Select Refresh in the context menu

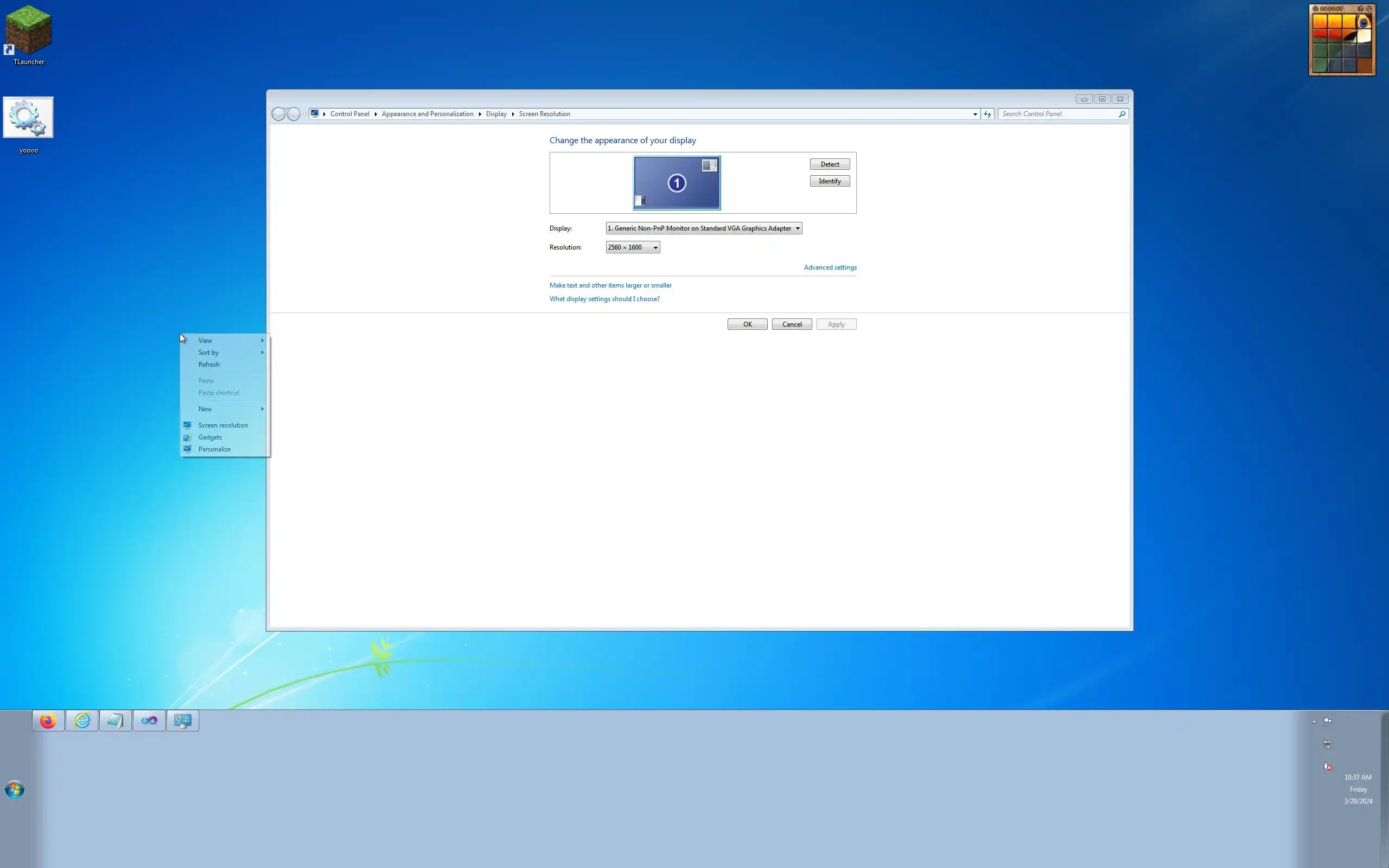(209, 365)
